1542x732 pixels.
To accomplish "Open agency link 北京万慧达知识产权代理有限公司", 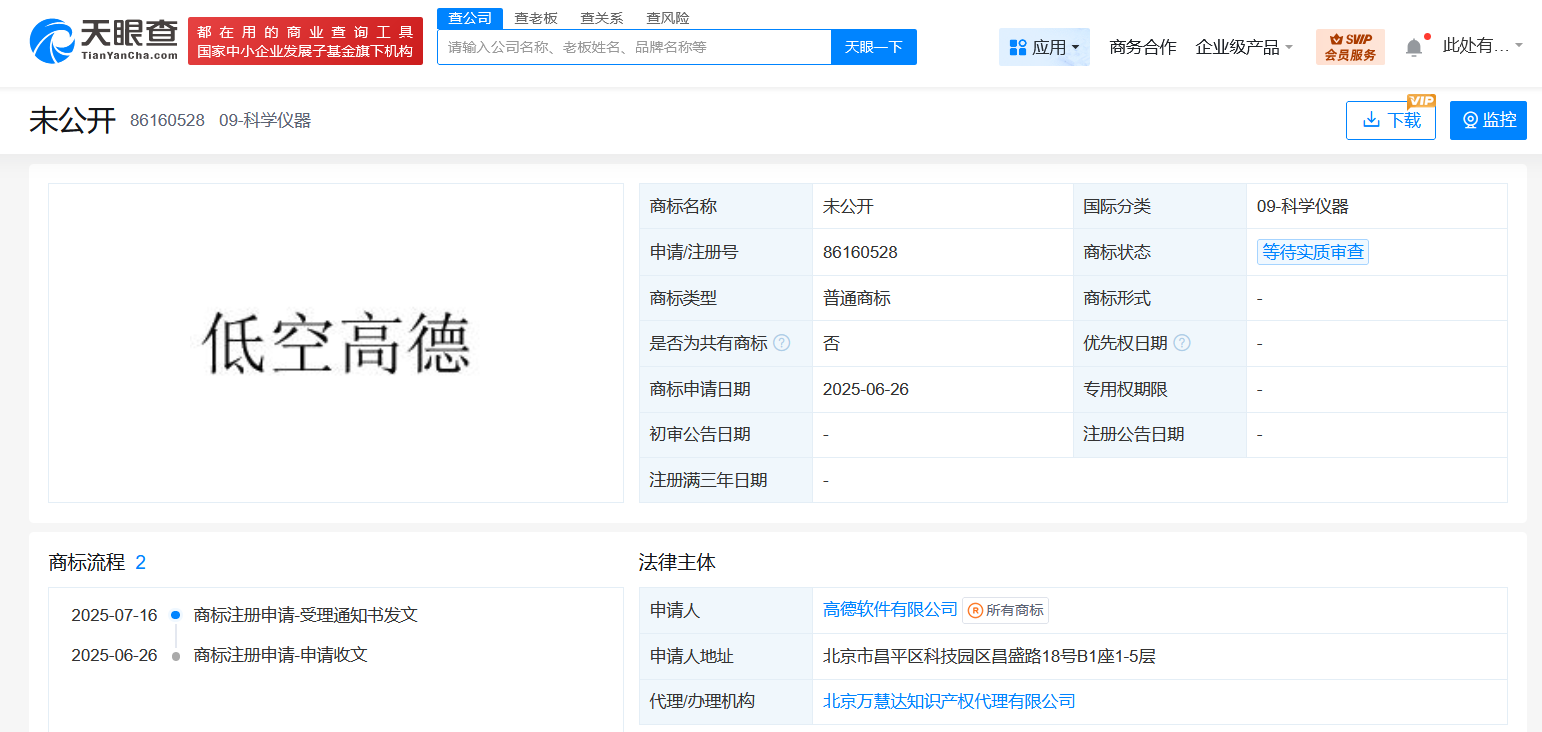I will pos(949,701).
